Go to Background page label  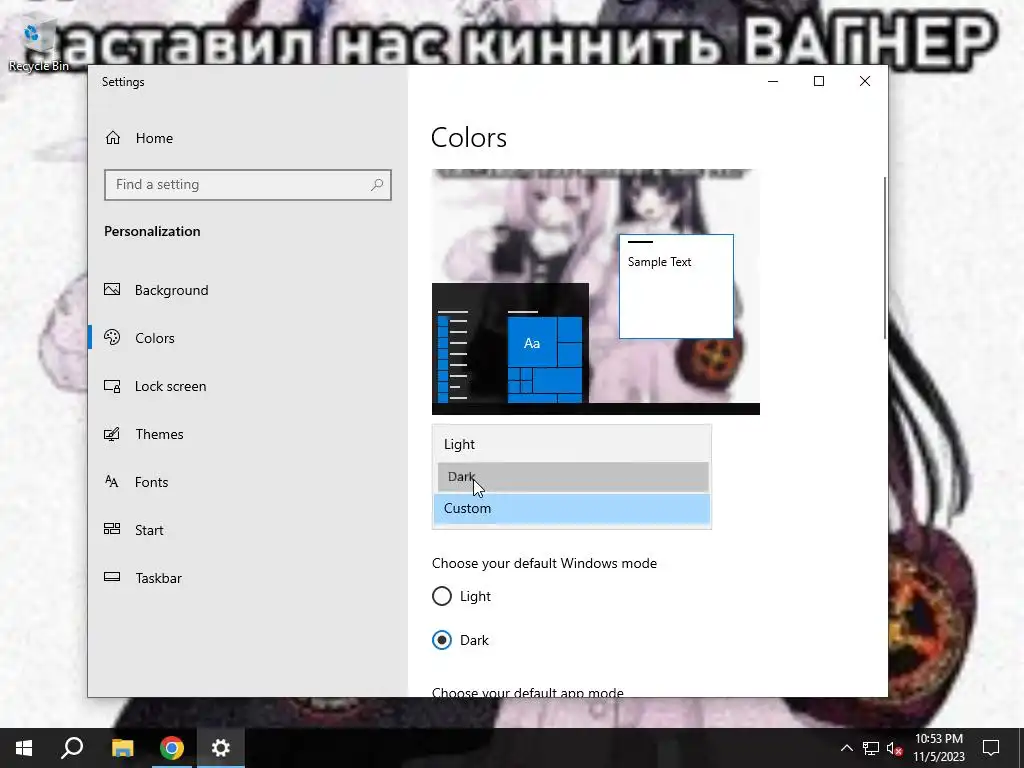(x=172, y=290)
